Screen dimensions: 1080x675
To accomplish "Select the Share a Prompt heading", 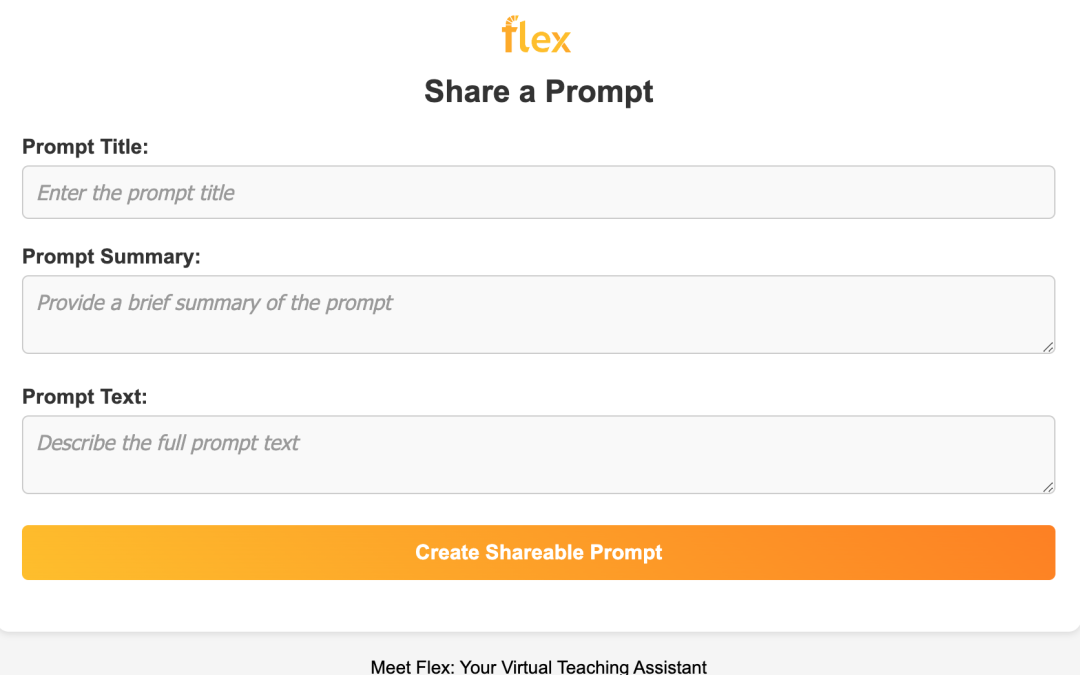I will (538, 91).
